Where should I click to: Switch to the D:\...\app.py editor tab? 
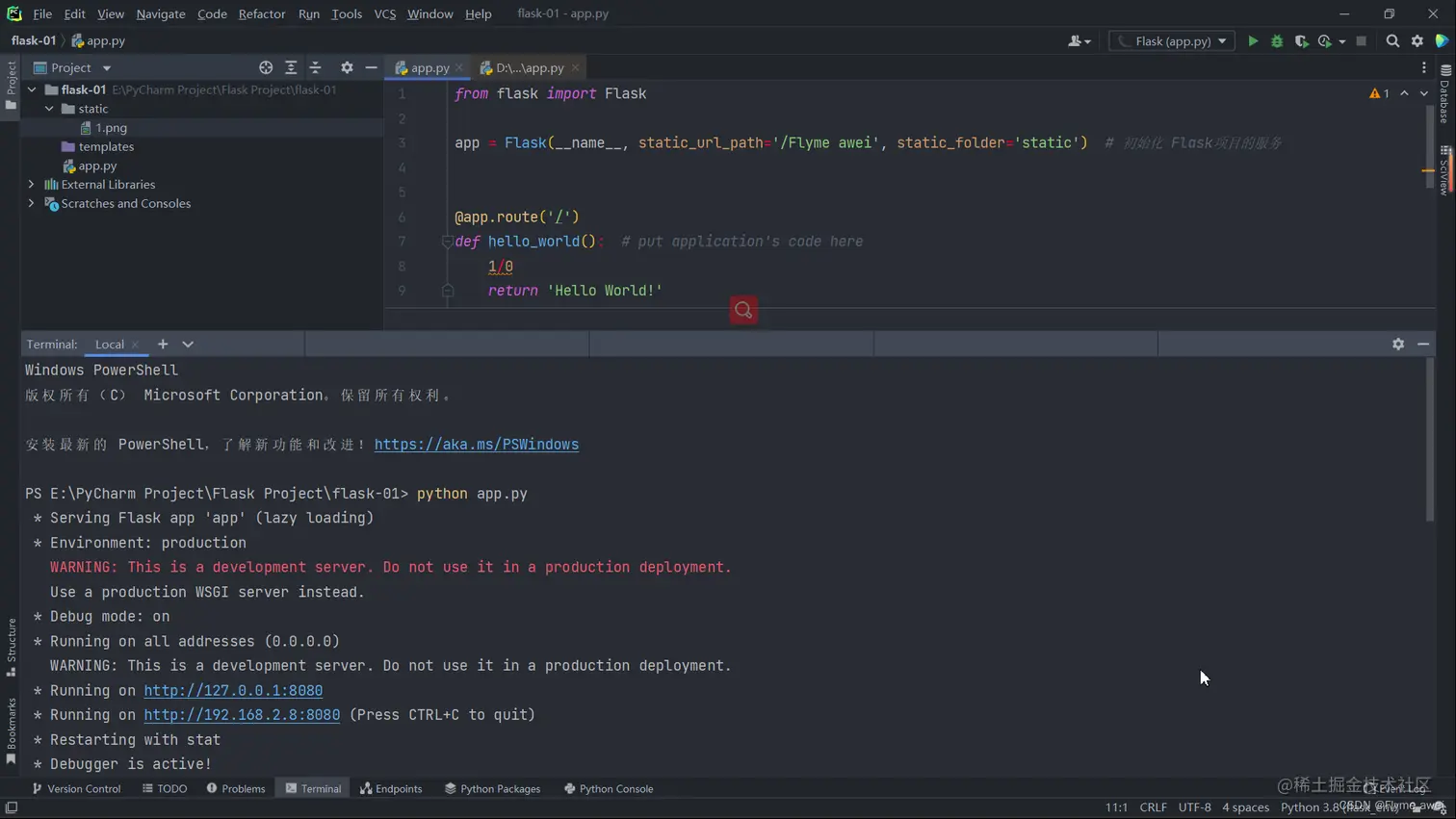[530, 68]
